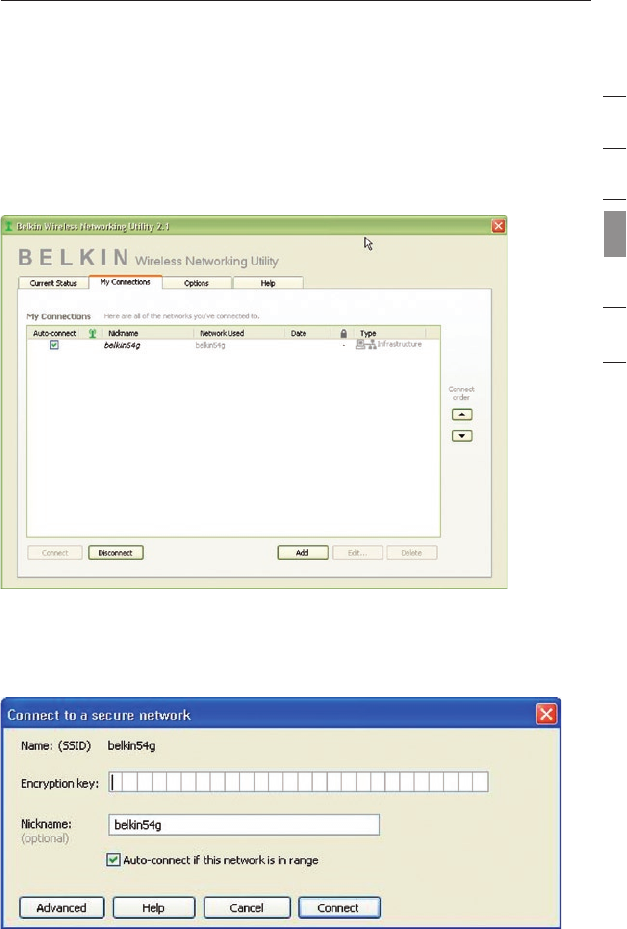Click the Disconnect button
The height and width of the screenshot is (929, 627).
[x=116, y=553]
